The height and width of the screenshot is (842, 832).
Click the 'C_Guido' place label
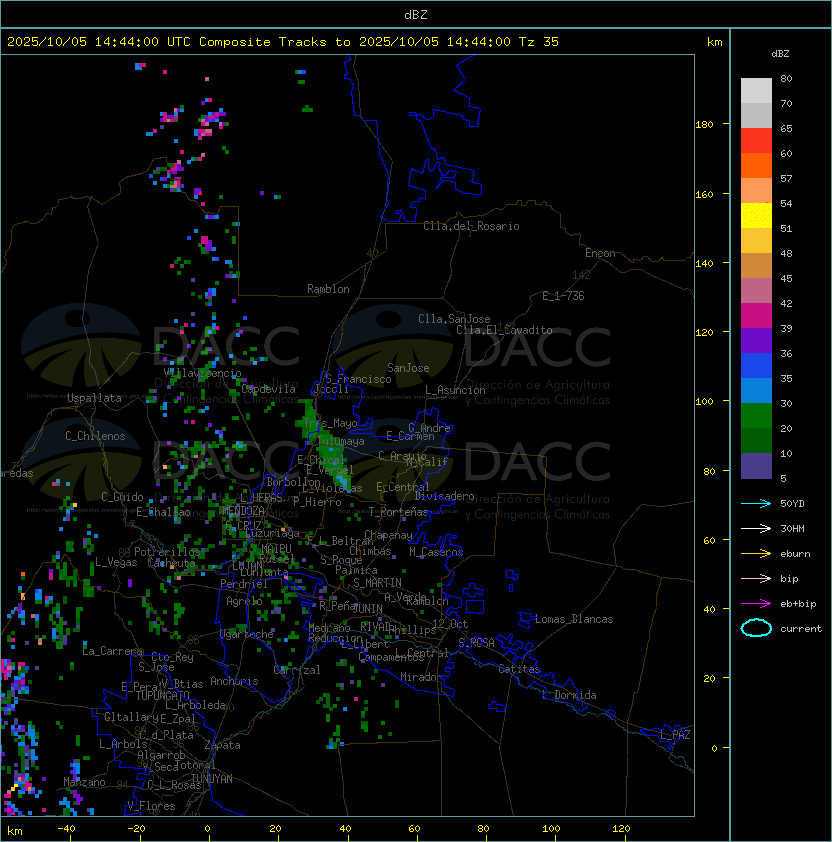point(122,497)
